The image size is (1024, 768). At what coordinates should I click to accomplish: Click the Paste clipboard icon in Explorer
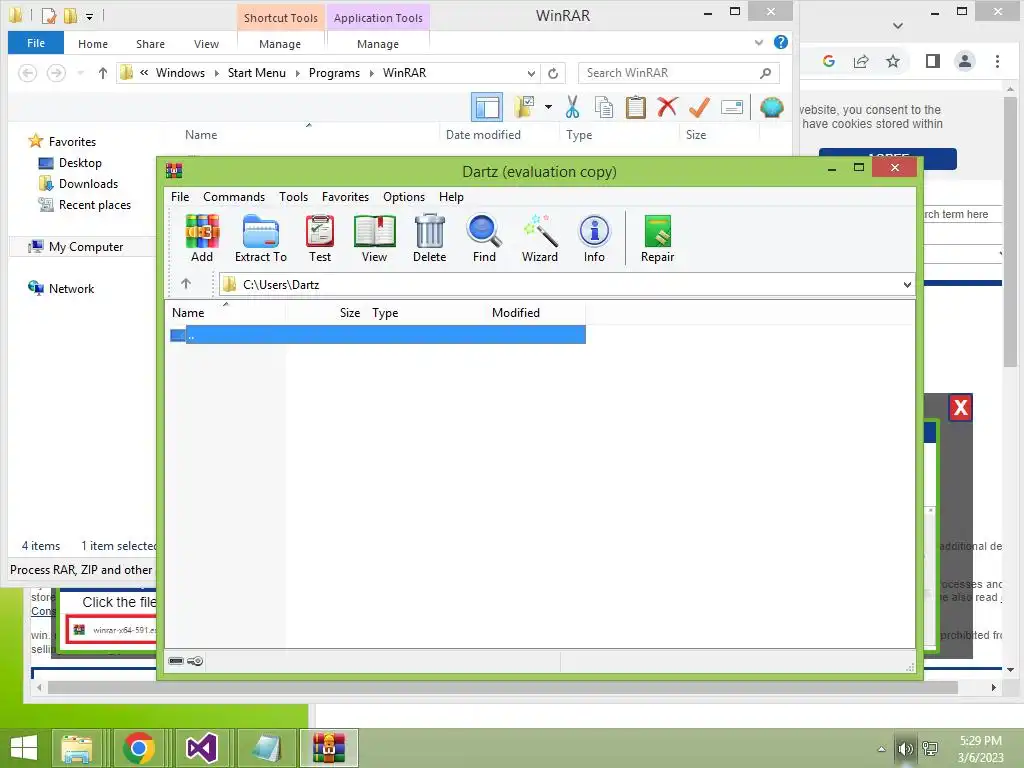[635, 107]
